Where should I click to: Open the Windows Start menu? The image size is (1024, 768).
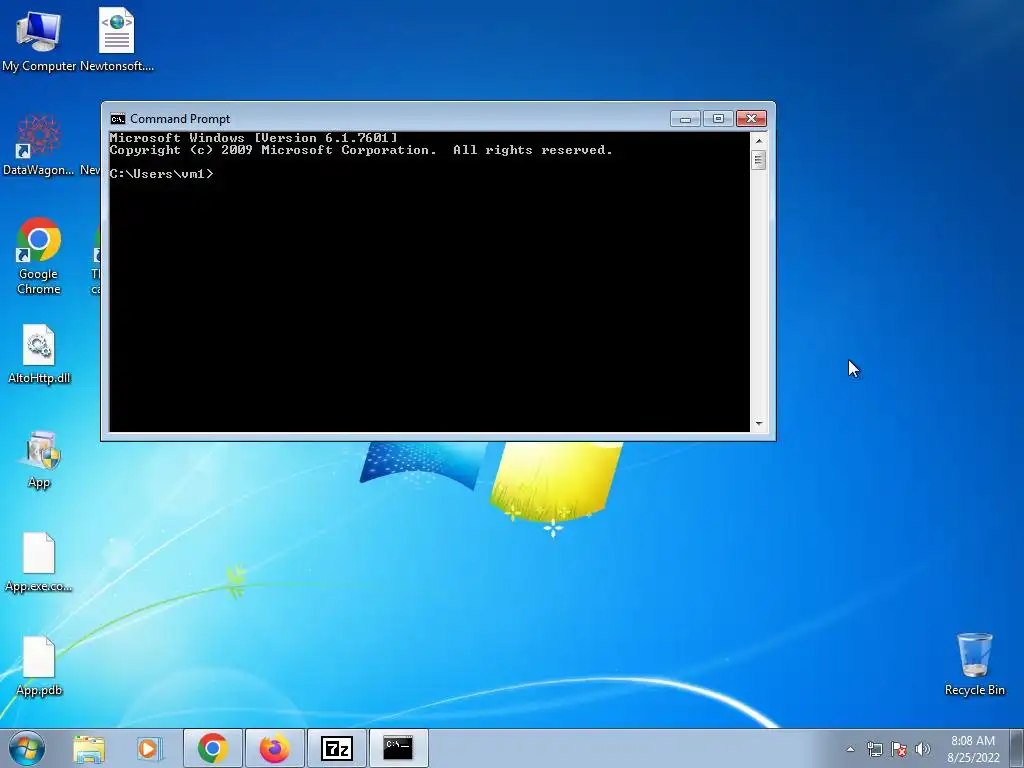(x=27, y=748)
